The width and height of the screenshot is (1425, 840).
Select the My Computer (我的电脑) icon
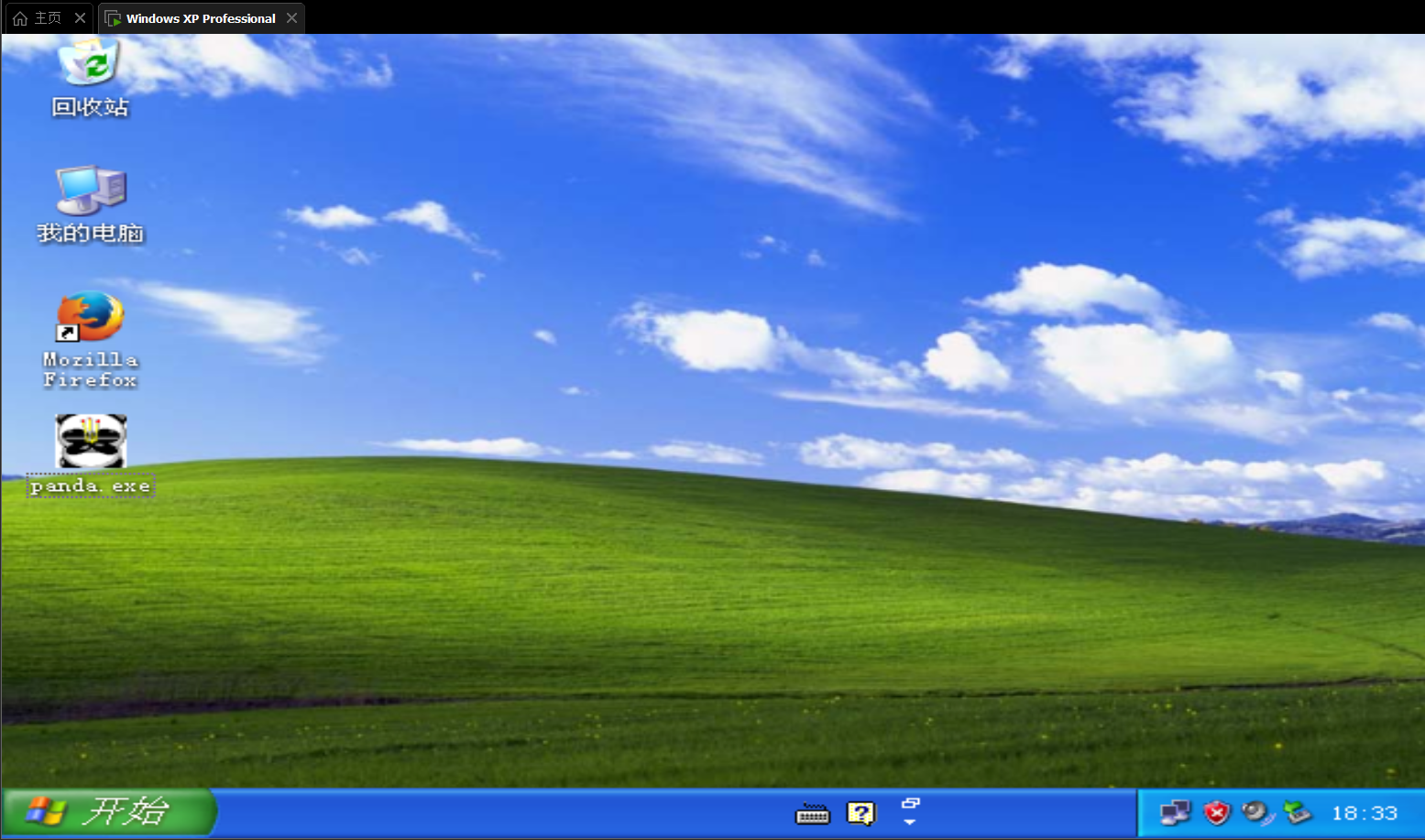90,190
